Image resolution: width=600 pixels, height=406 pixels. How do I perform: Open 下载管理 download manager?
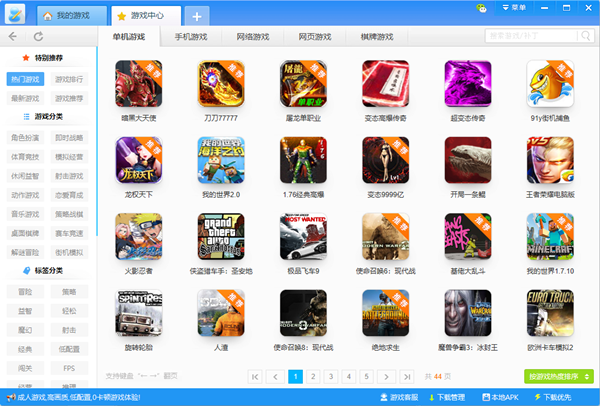click(x=447, y=398)
